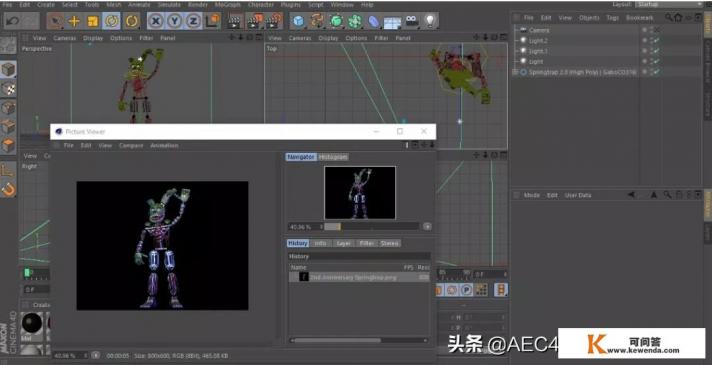This screenshot has width=712, height=365.
Task: Select Model mode cube in left sidebar
Action: [x=9, y=69]
